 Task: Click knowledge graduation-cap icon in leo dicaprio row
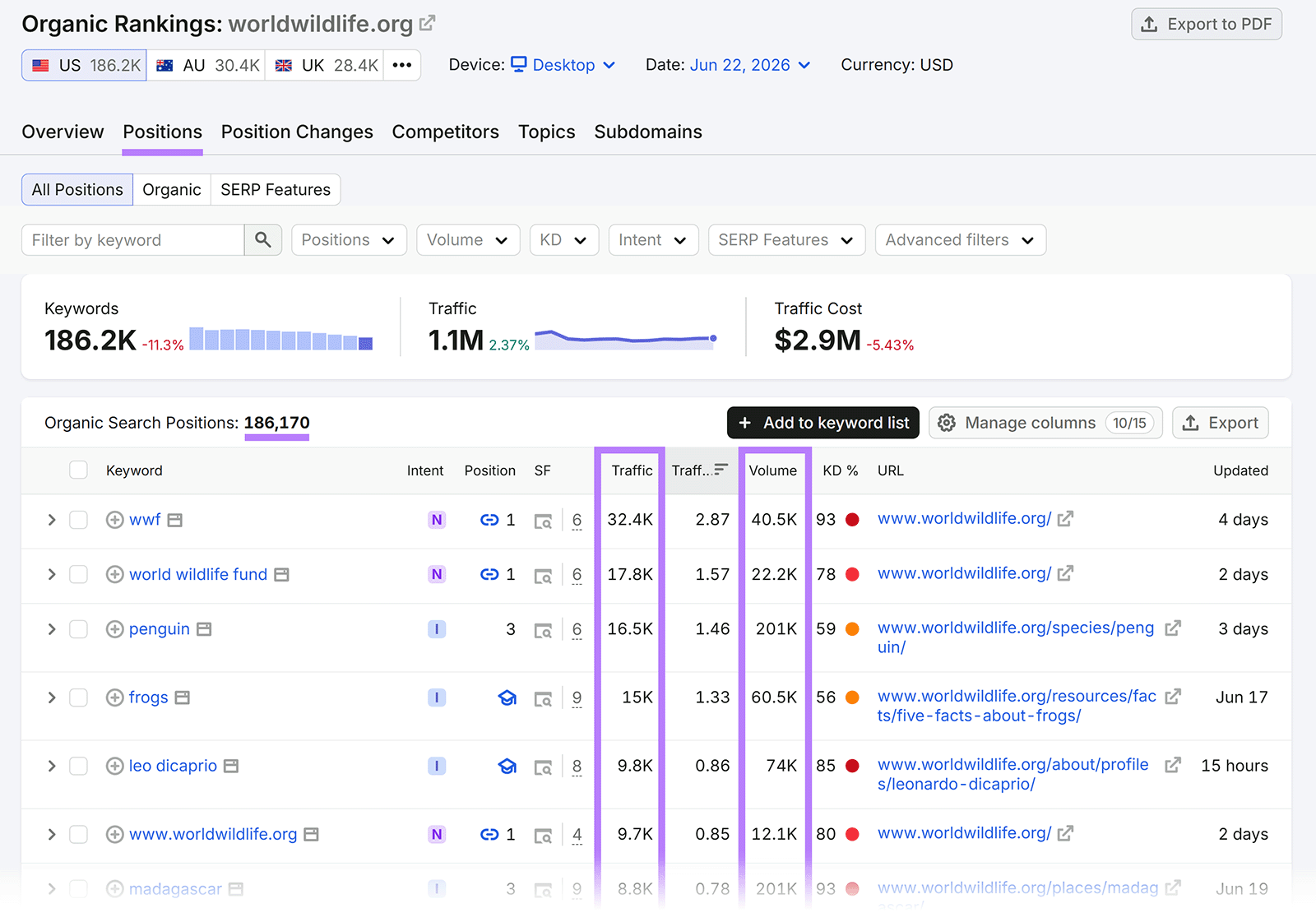(507, 766)
